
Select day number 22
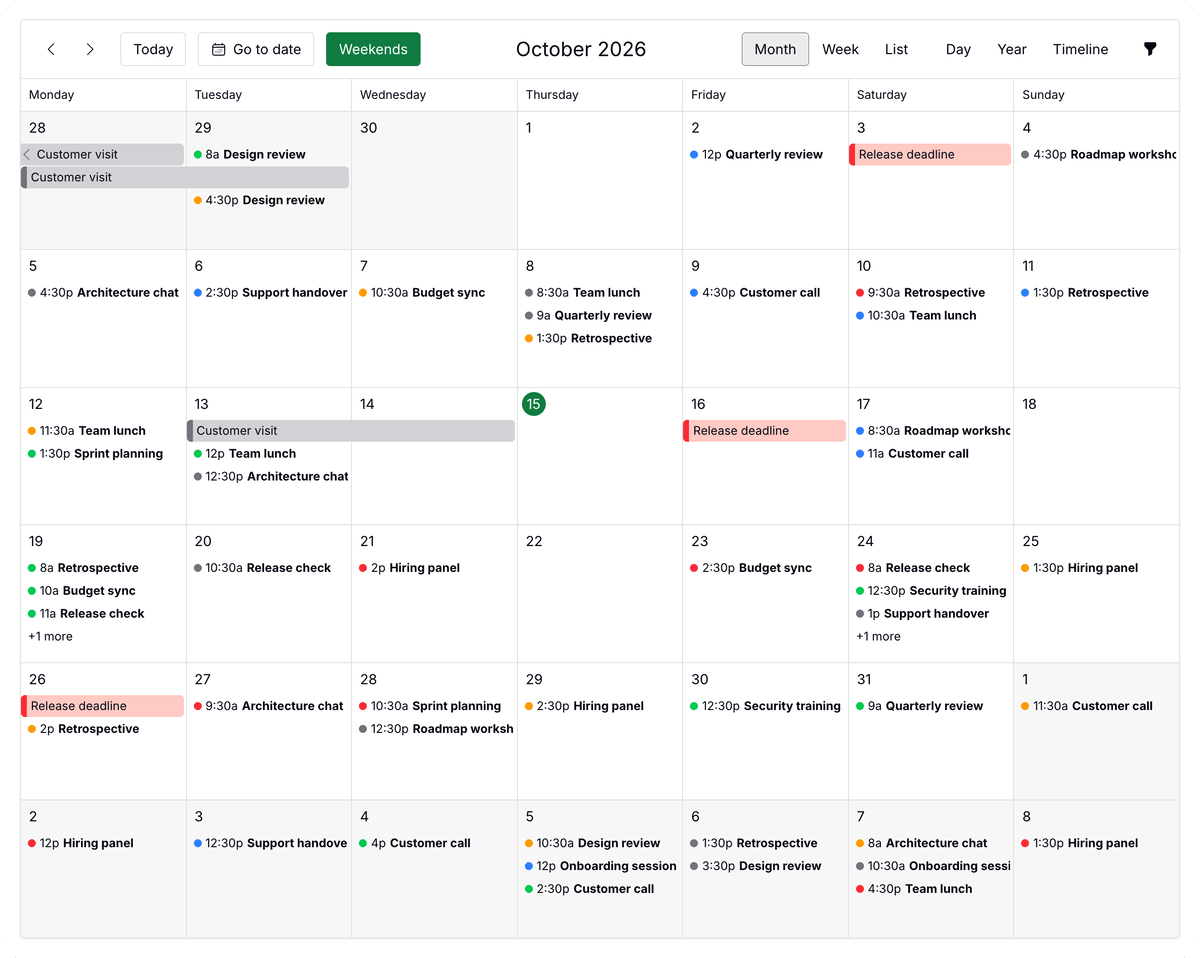point(534,541)
